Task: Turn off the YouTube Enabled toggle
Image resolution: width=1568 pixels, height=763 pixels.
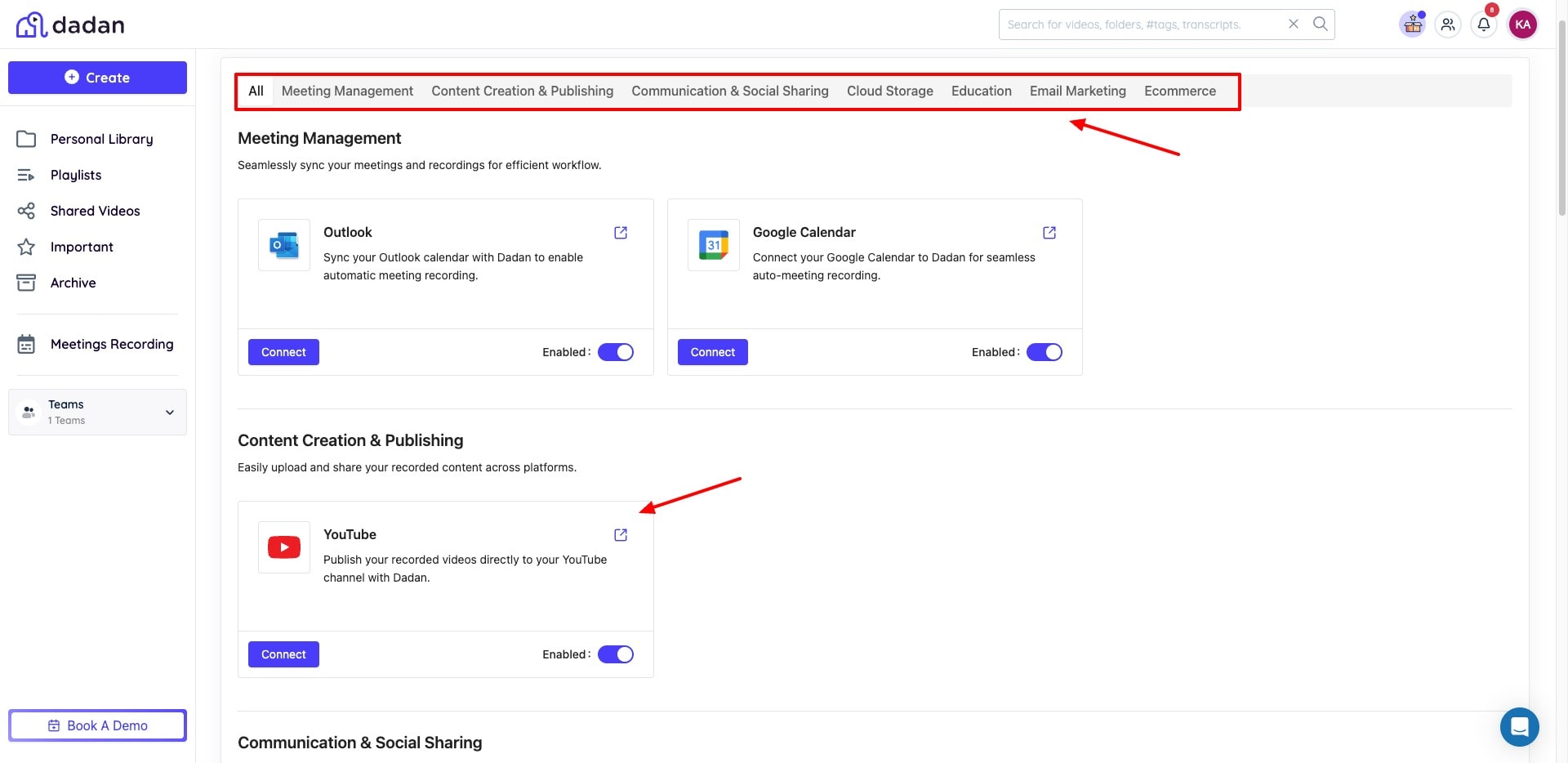Action: pyautogui.click(x=616, y=654)
